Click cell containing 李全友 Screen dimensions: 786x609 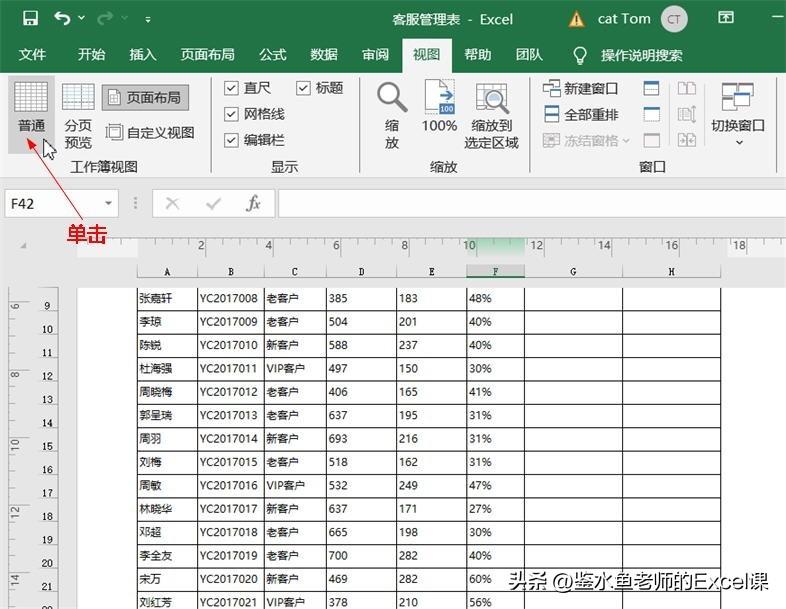point(167,555)
